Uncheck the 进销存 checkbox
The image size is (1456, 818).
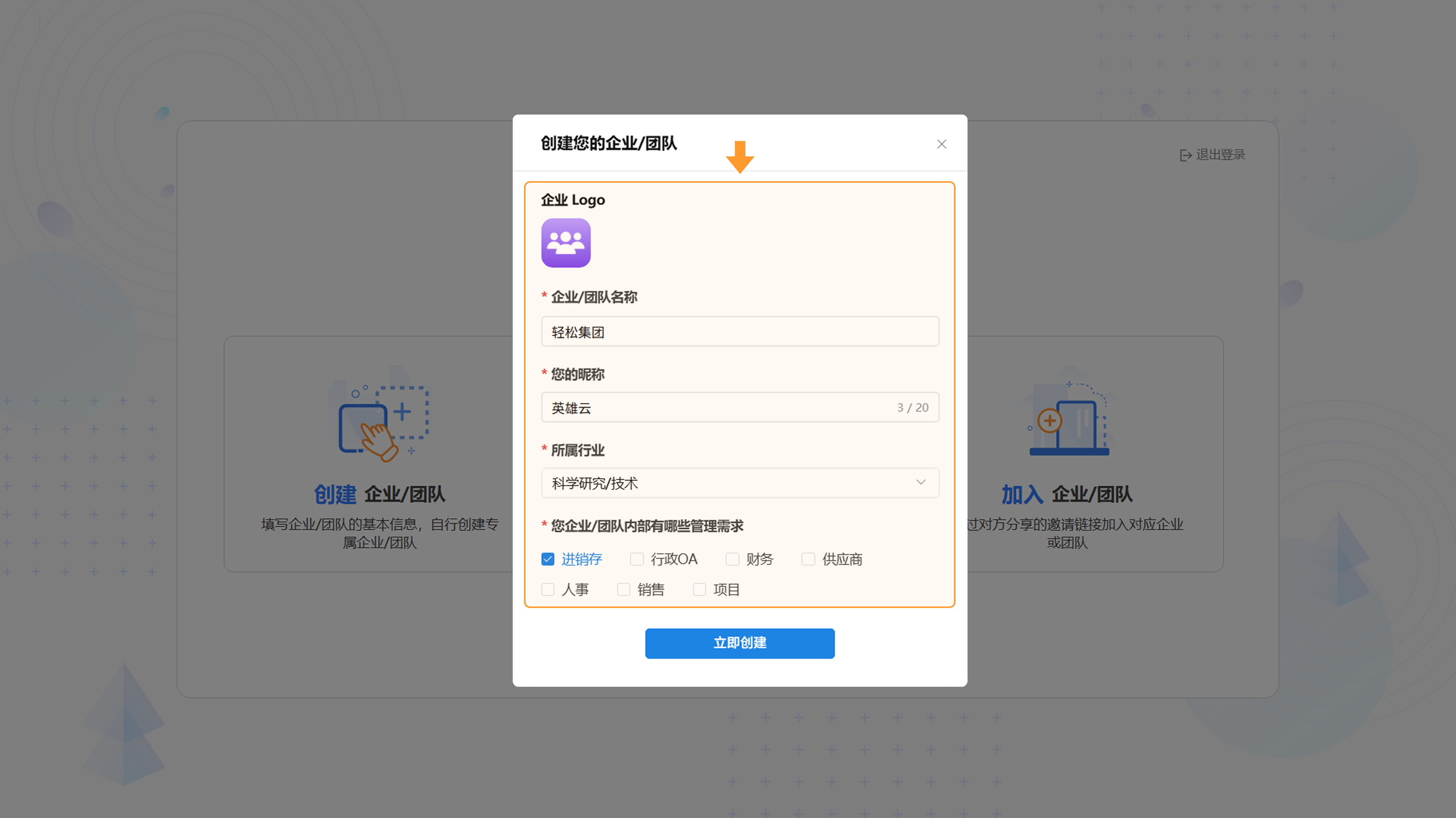tap(548, 559)
